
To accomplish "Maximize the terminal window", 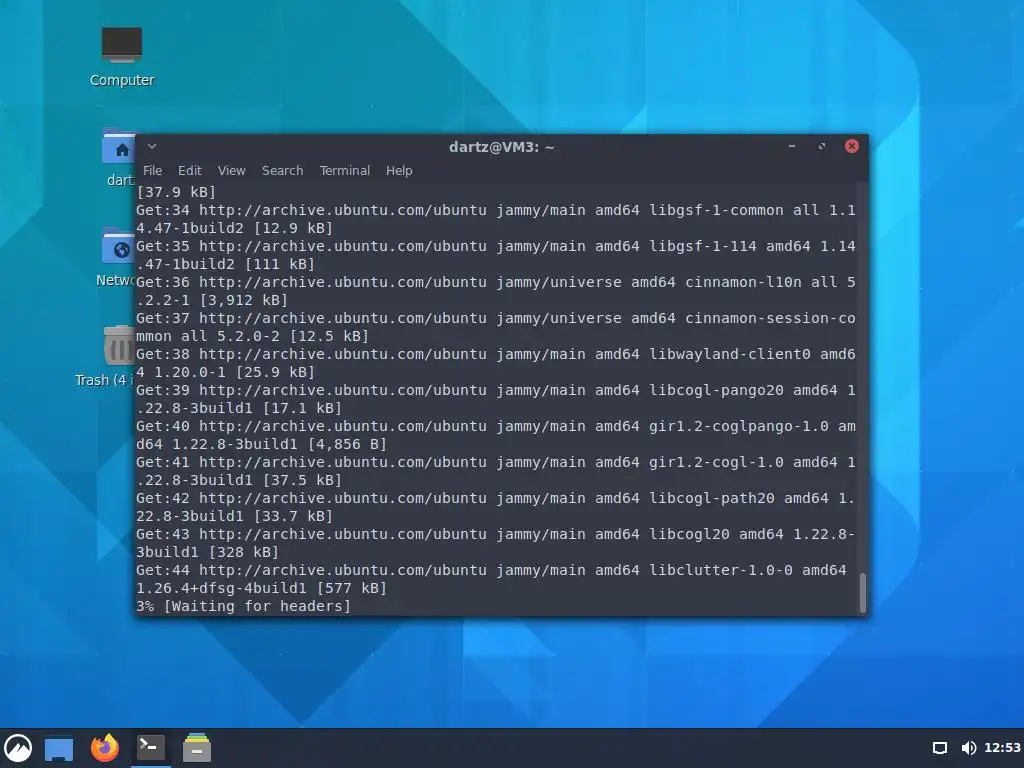I will point(822,146).
